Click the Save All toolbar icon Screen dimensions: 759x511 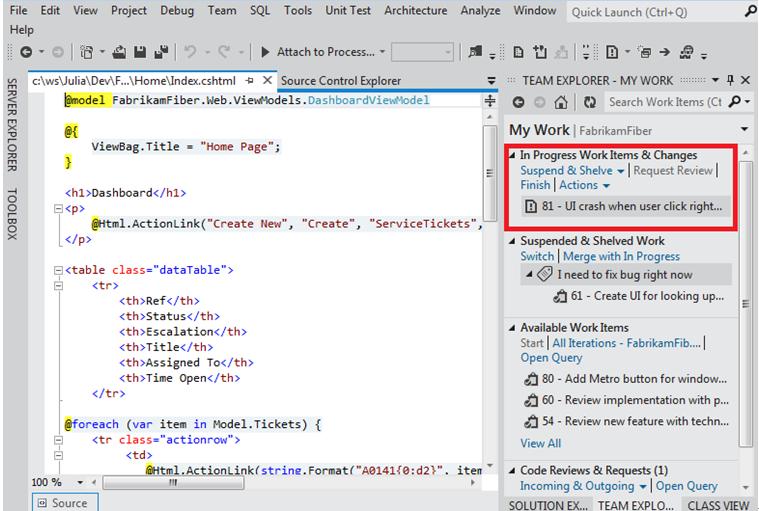(161, 52)
